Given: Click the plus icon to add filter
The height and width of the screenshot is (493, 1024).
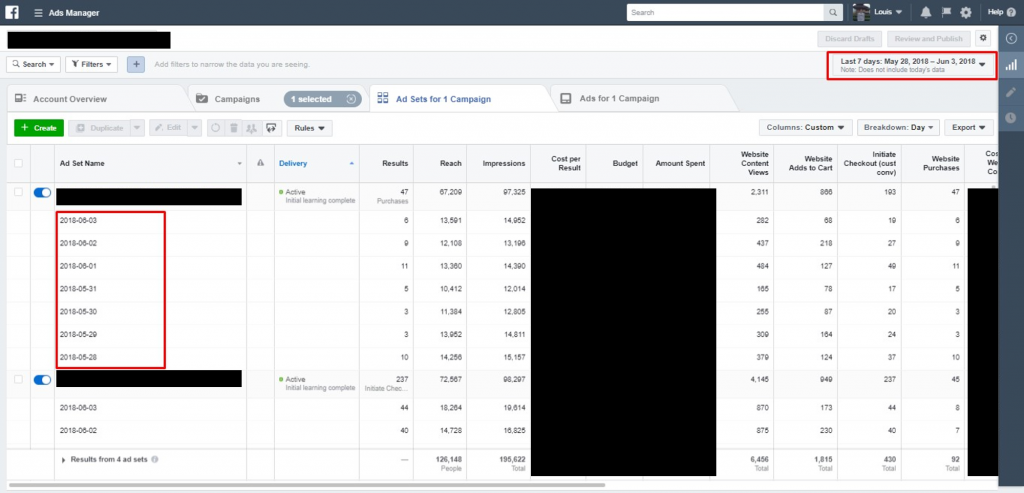Looking at the screenshot, I should coord(136,65).
